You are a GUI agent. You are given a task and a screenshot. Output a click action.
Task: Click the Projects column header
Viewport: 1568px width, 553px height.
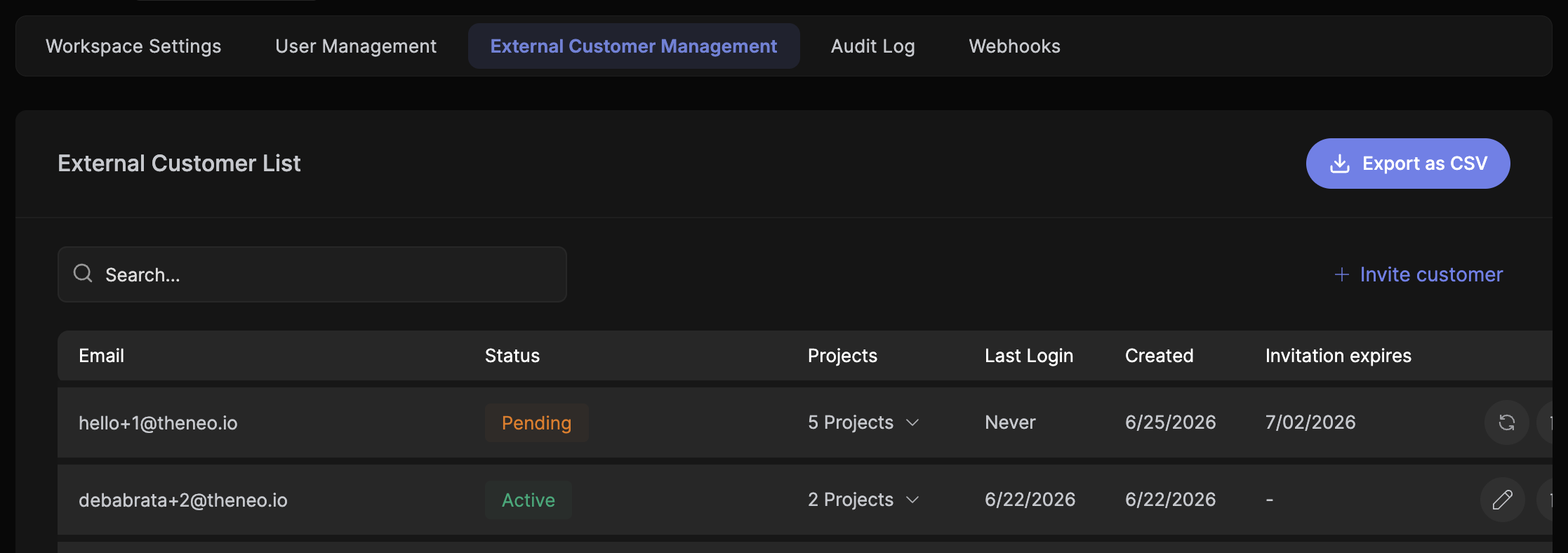click(x=842, y=356)
